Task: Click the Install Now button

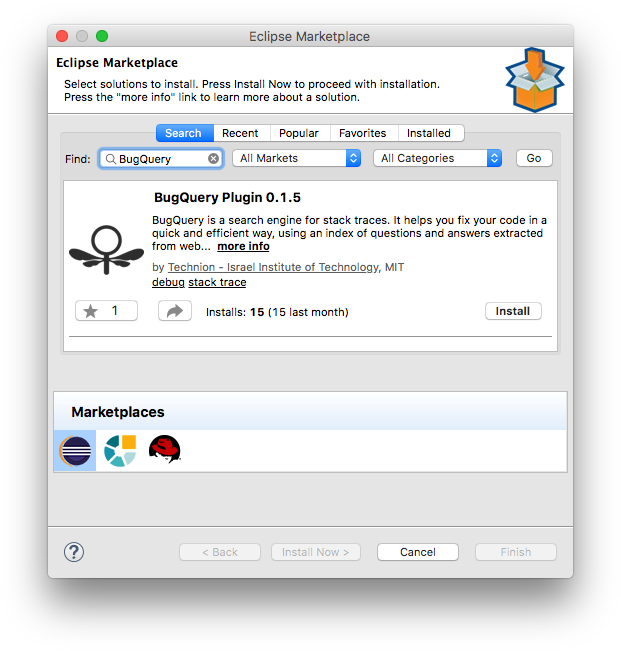Action: pyautogui.click(x=316, y=552)
